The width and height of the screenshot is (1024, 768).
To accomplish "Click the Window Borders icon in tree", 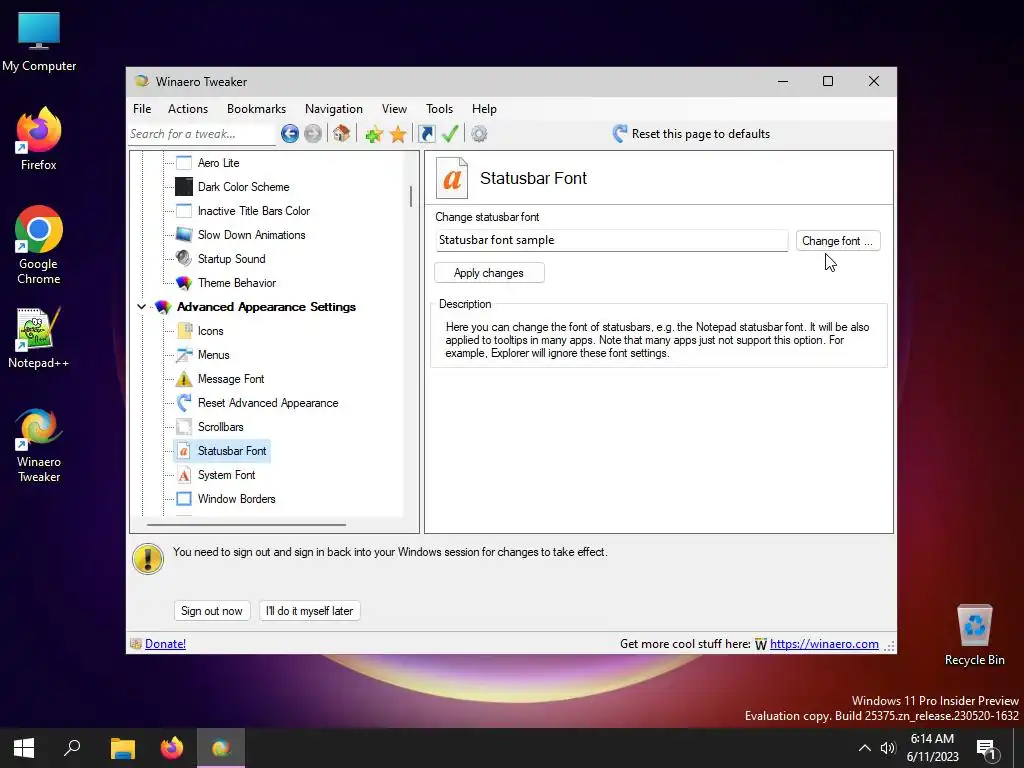I will [184, 499].
